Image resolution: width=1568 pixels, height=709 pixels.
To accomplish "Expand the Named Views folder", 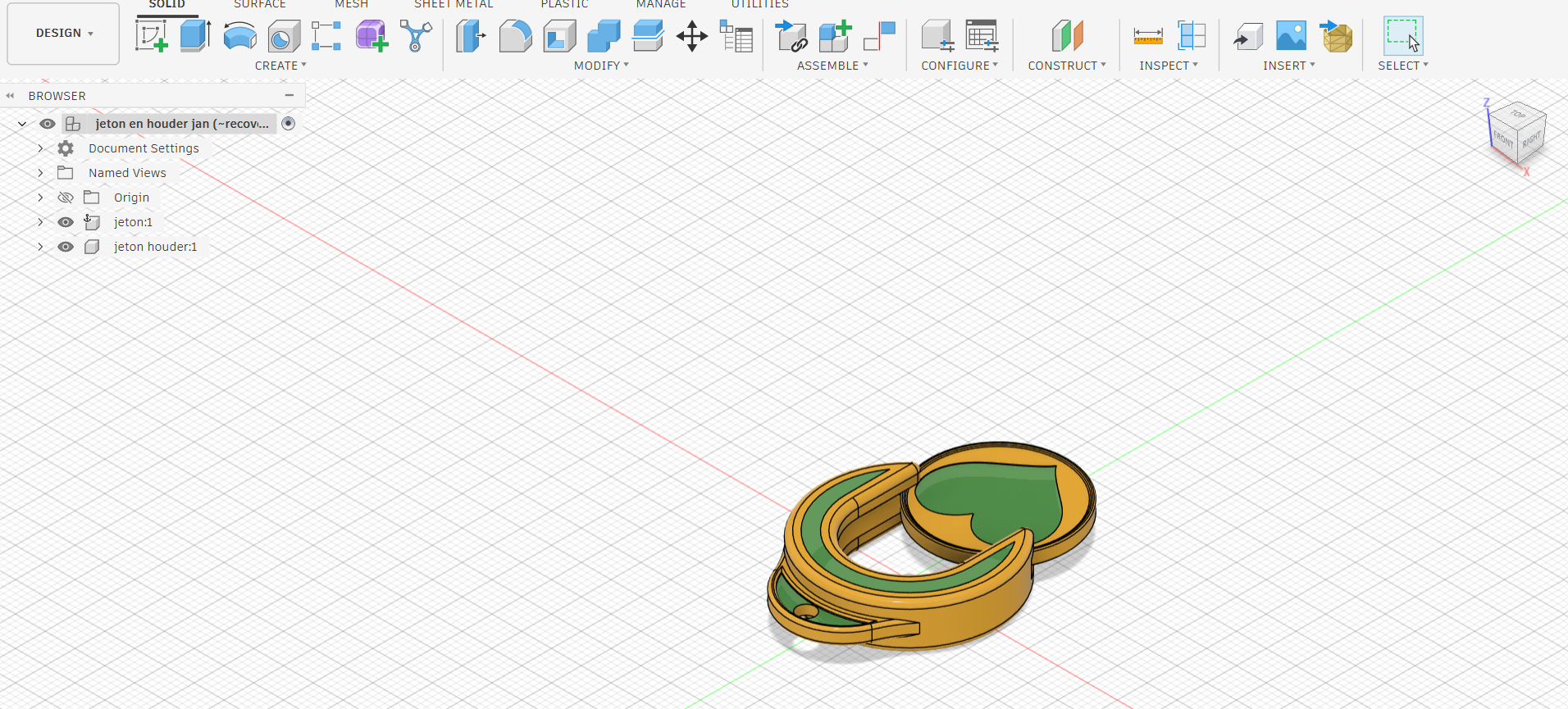I will coord(40,173).
